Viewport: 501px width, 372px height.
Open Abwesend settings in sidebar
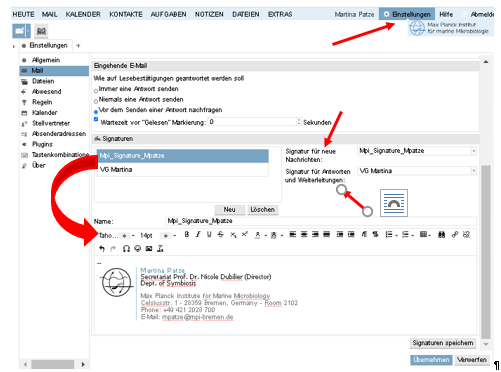point(46,92)
